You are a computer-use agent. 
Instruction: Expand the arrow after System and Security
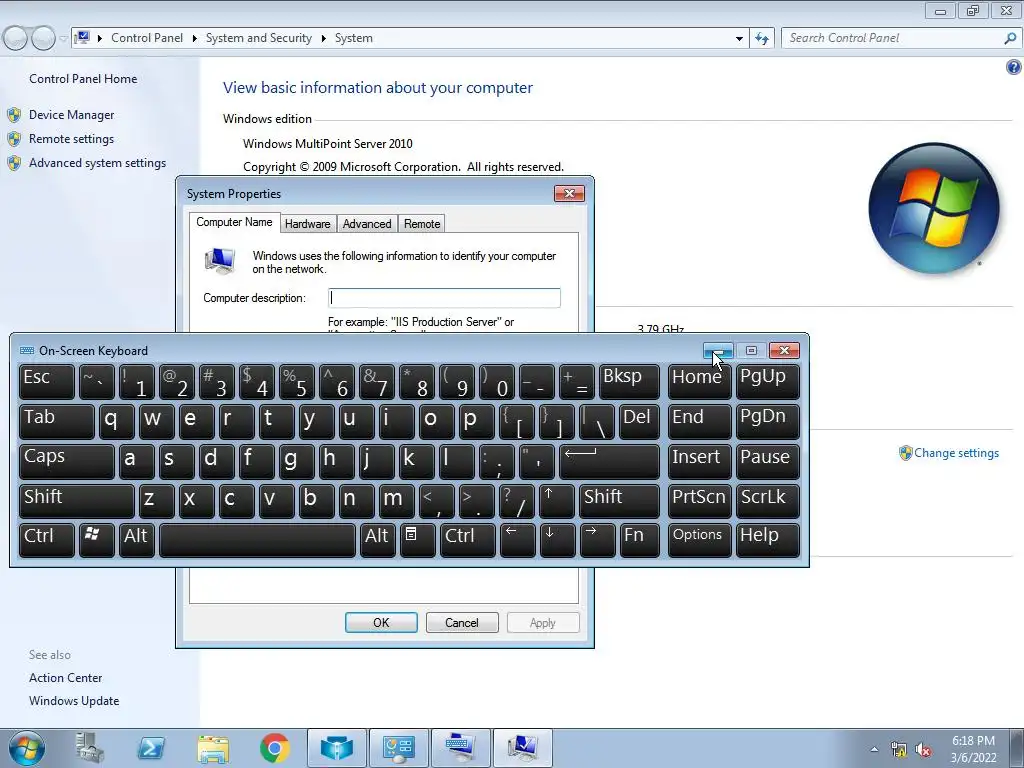(x=323, y=39)
